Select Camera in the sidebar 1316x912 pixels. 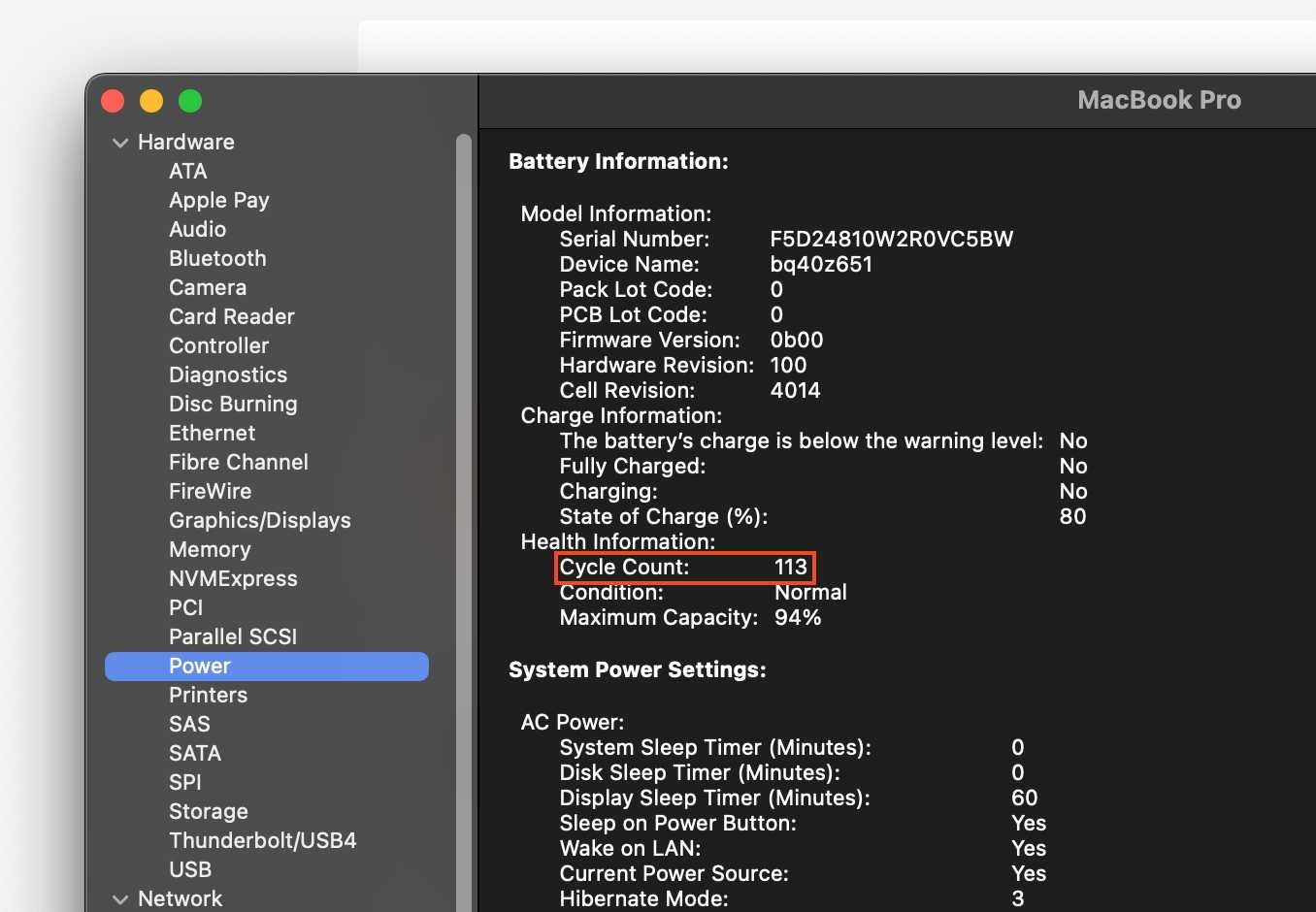(x=208, y=288)
